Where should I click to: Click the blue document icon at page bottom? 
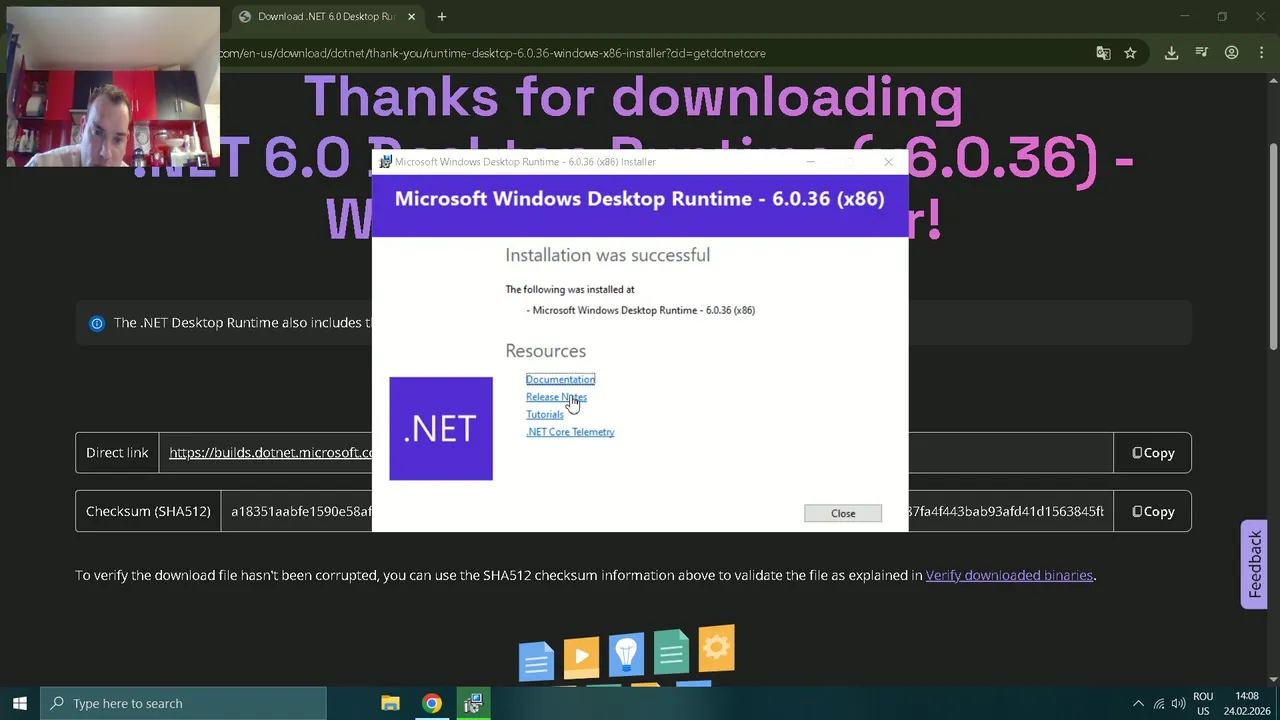tap(536, 661)
